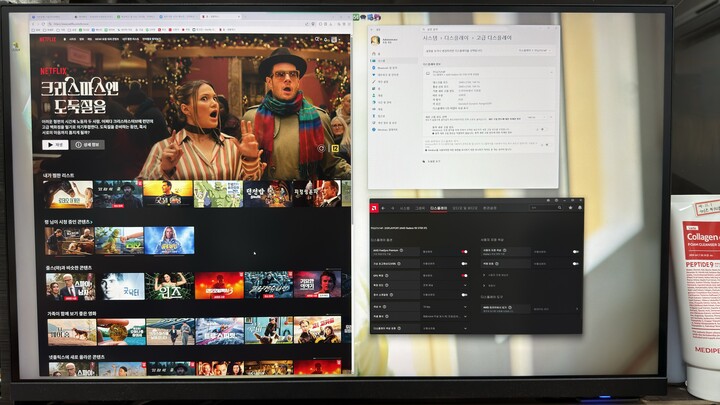Open refresh rate dropdown in Settings
720x405 pixels.
[x=539, y=118]
